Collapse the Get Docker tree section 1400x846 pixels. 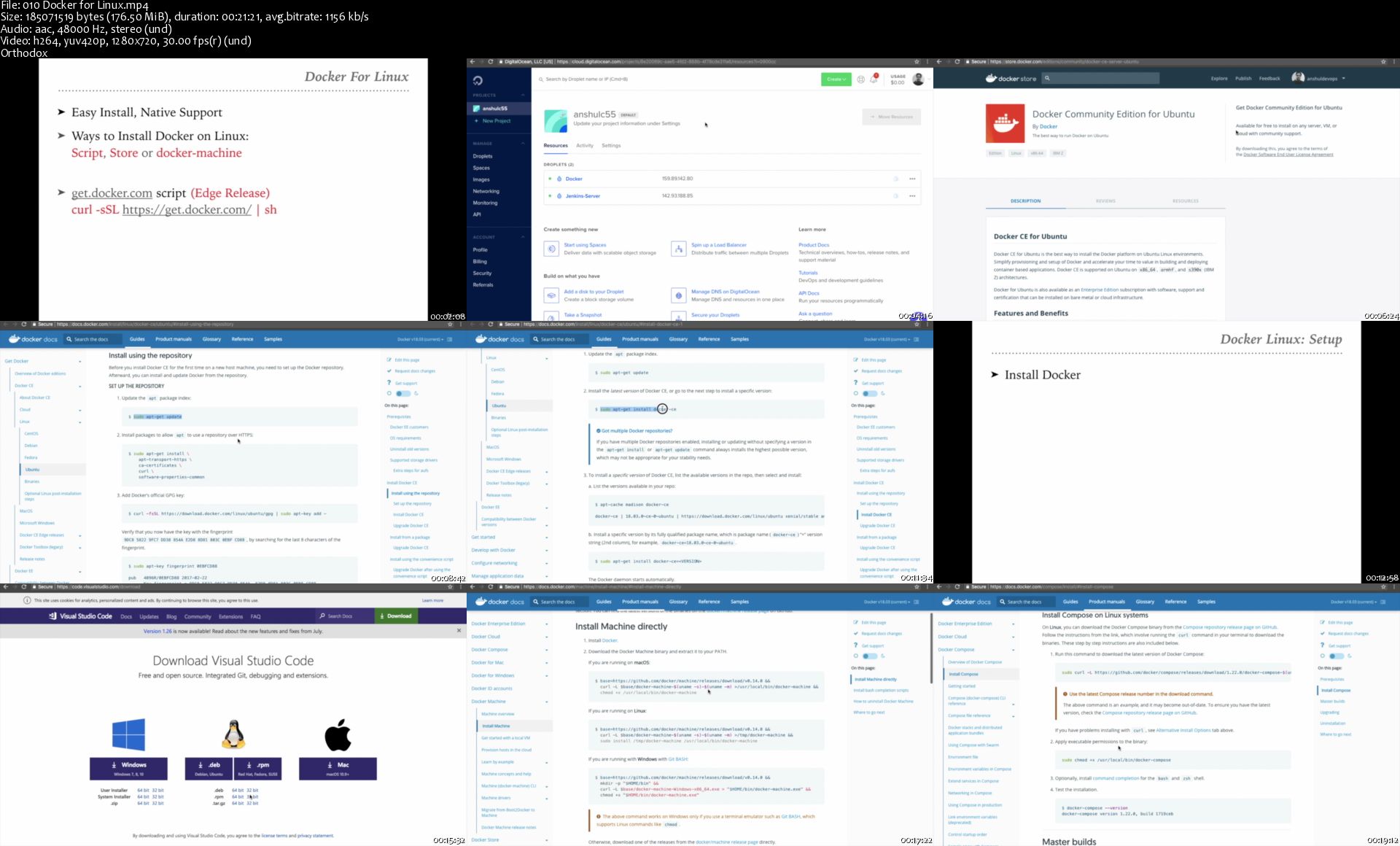80,362
